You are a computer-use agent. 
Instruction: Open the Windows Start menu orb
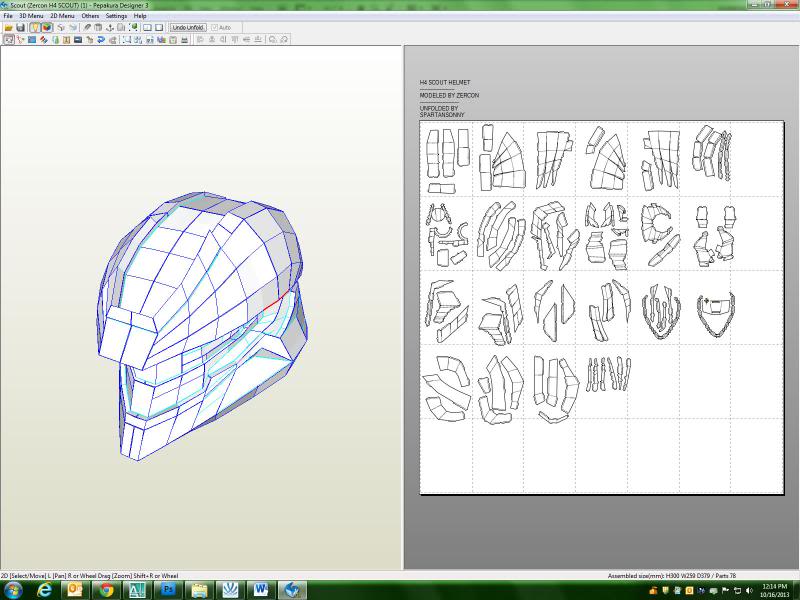(12, 590)
